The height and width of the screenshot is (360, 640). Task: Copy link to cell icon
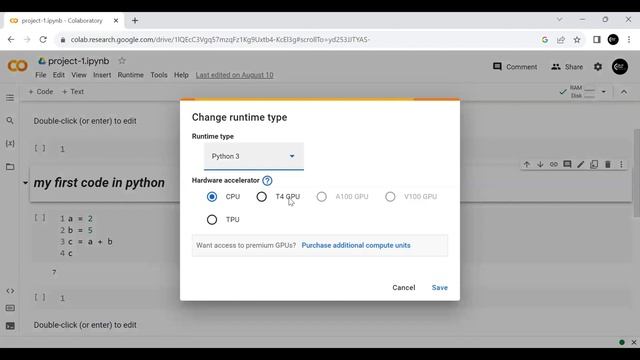(553, 164)
